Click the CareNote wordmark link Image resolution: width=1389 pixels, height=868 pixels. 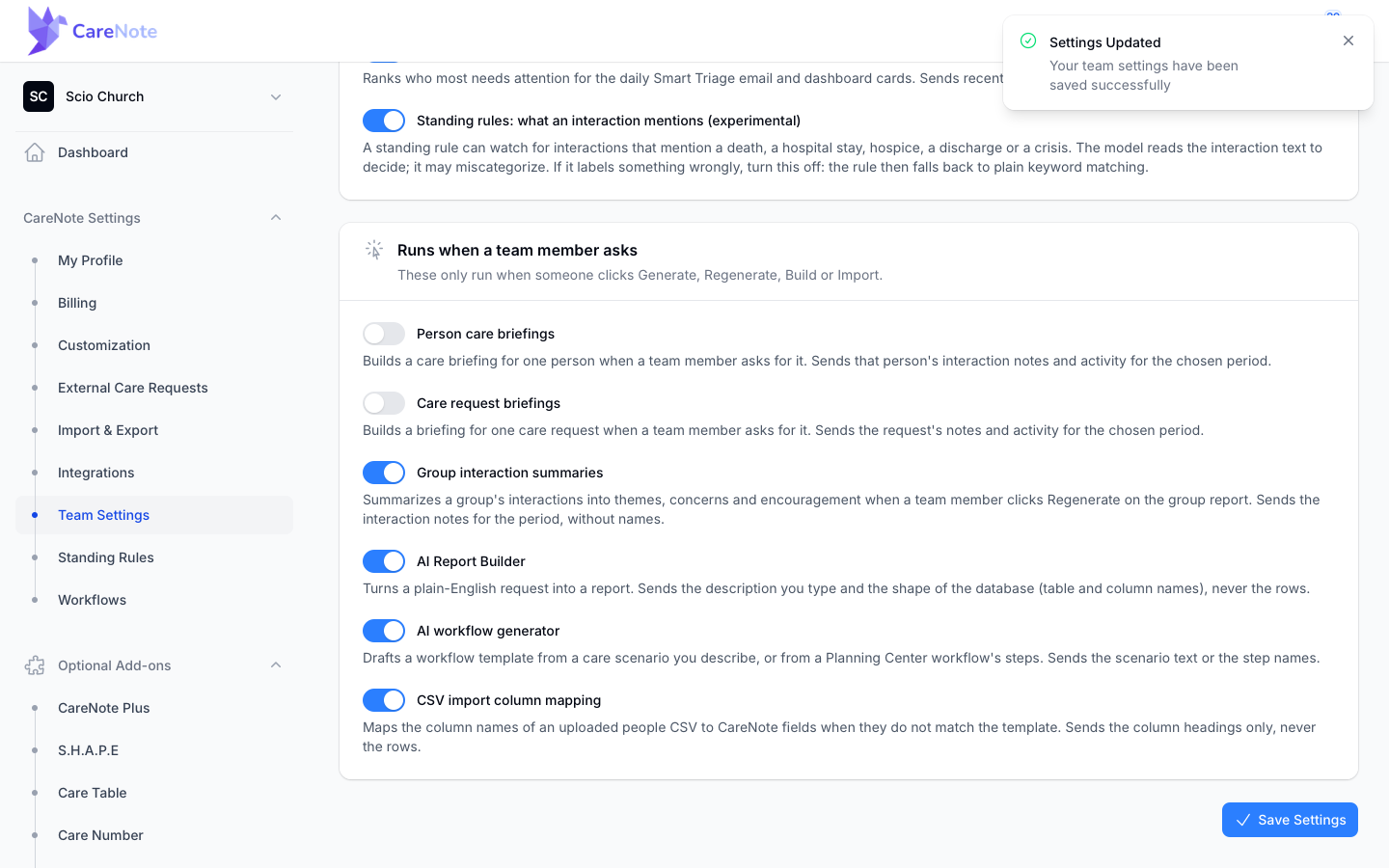(x=115, y=31)
